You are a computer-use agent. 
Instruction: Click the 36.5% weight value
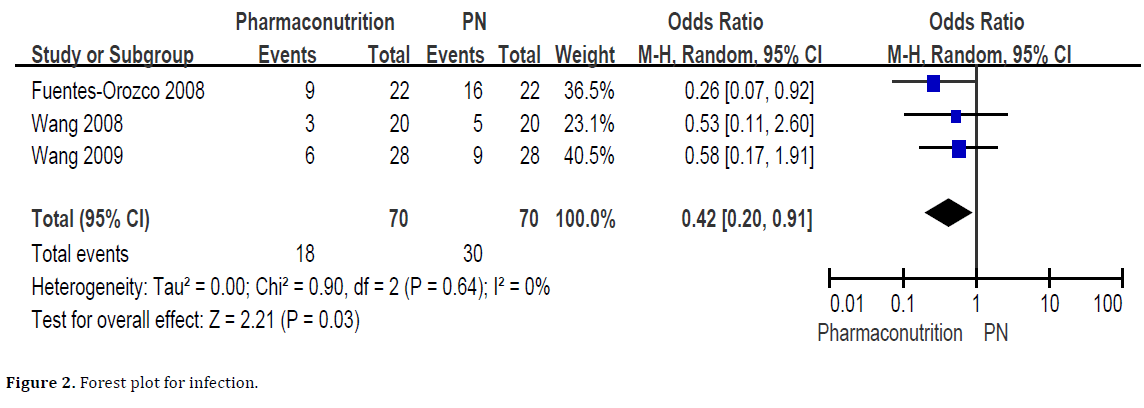[x=587, y=91]
